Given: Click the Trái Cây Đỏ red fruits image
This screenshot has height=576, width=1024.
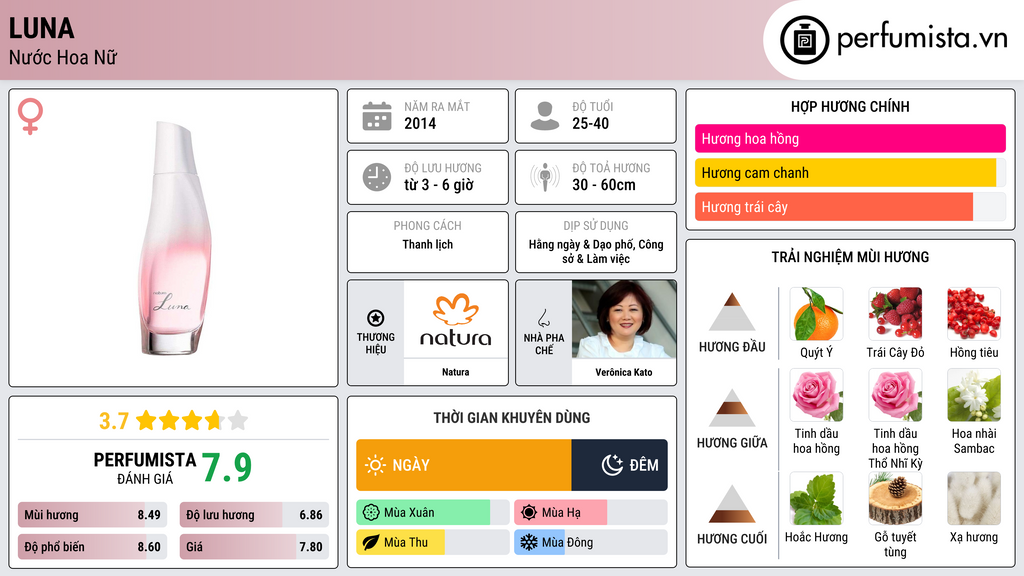Looking at the screenshot, I should point(895,314).
